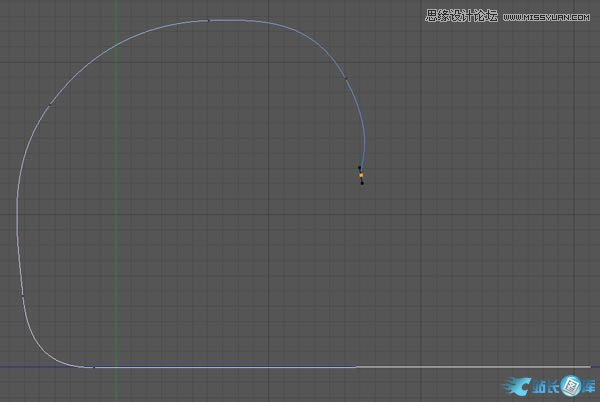The height and width of the screenshot is (402, 600).
Task: Select the spline point at top of arc
Action: 208,20
